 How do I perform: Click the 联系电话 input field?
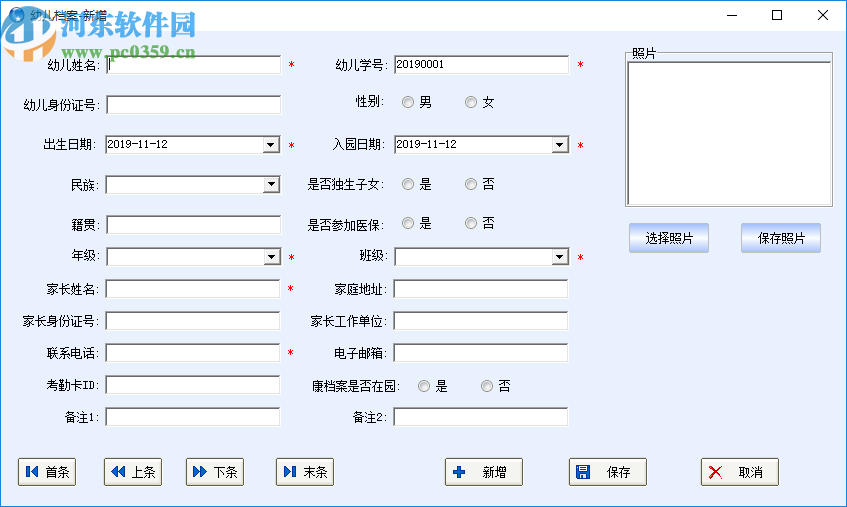point(193,353)
